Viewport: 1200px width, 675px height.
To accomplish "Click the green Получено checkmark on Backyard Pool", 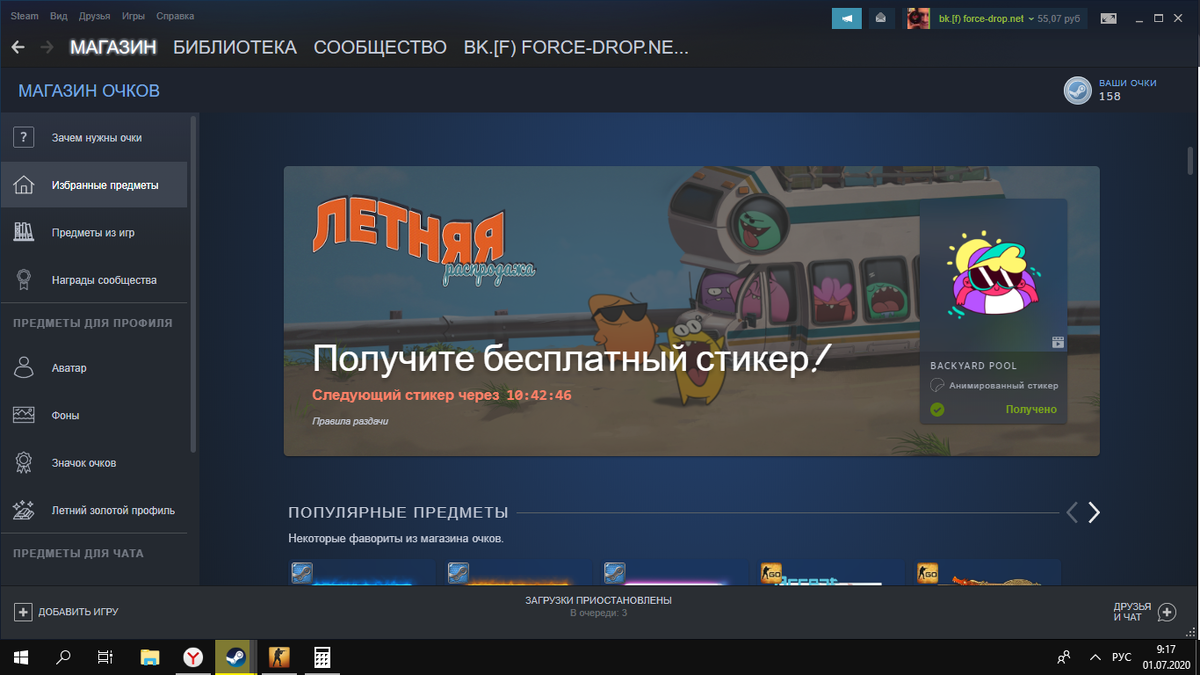I will pyautogui.click(x=938, y=409).
